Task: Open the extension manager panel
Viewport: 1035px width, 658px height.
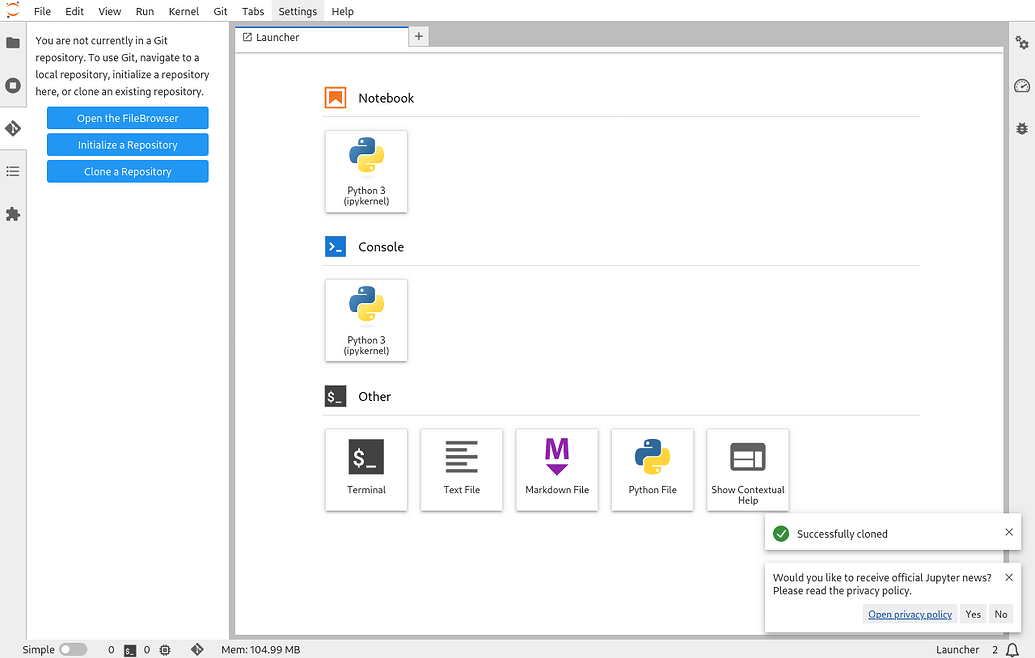Action: tap(13, 214)
